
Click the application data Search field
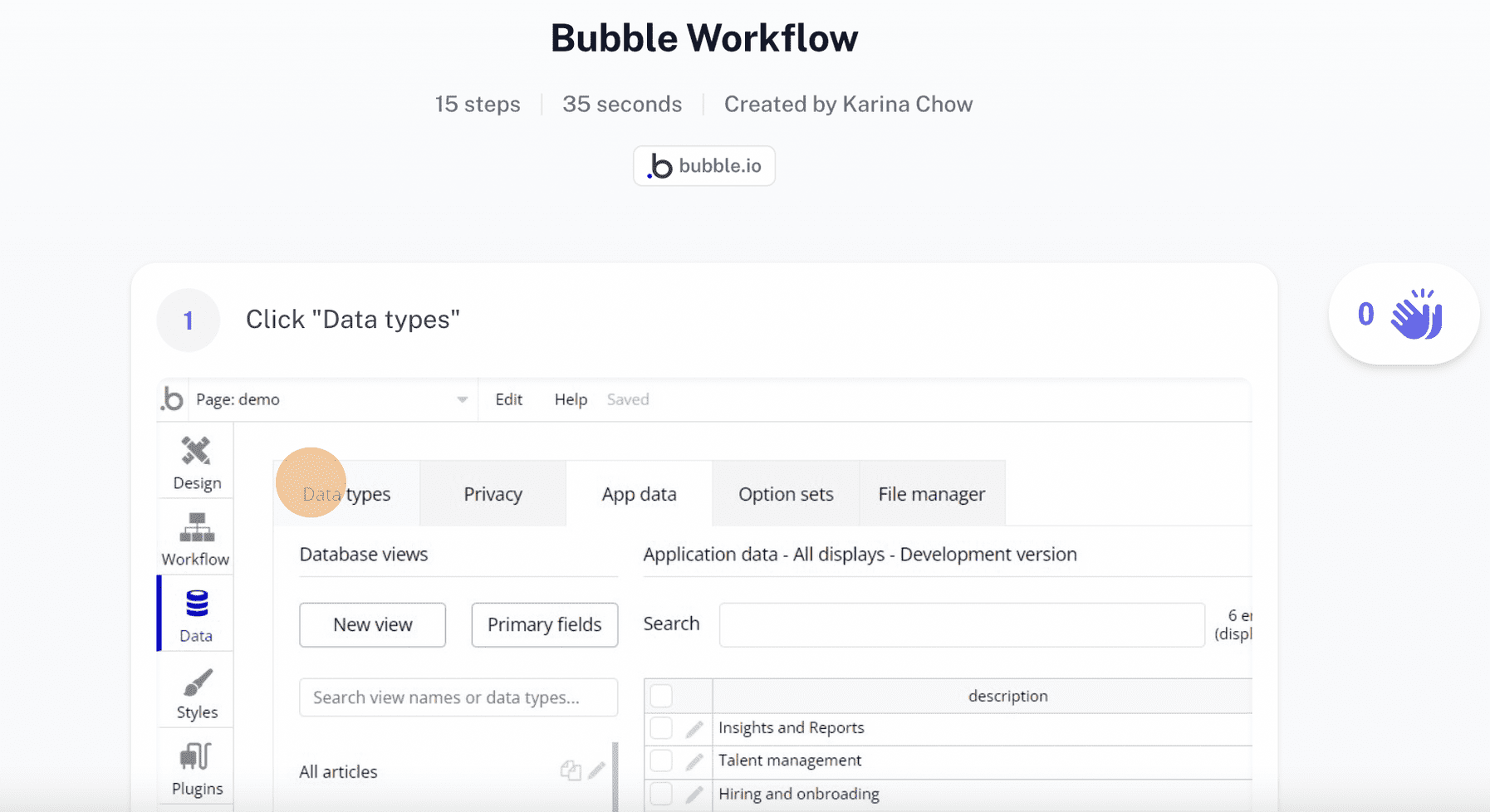[x=961, y=624]
